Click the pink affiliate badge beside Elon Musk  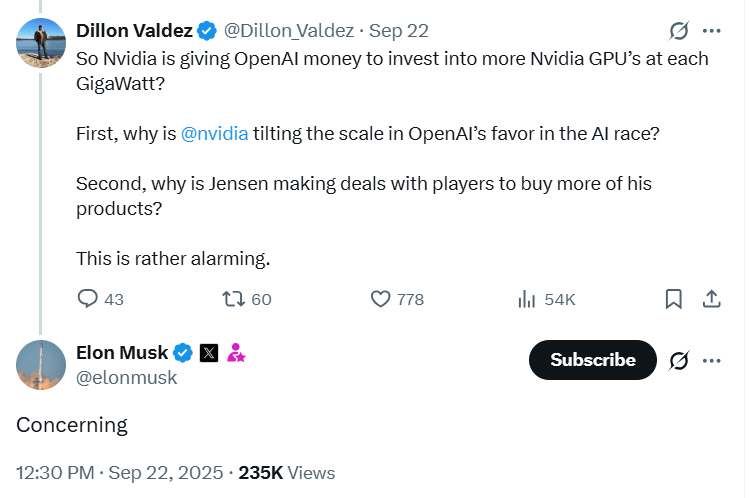coord(236,352)
